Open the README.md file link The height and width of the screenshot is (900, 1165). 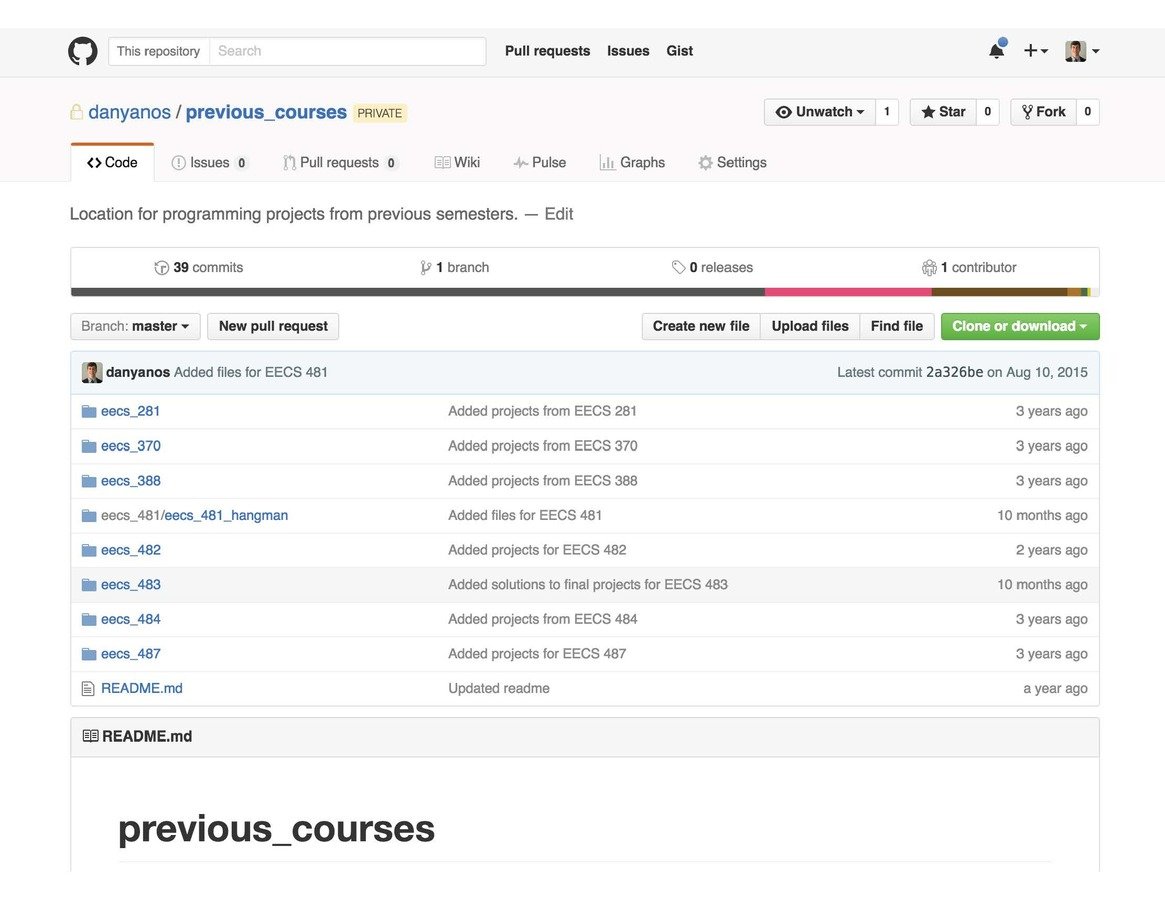click(142, 689)
